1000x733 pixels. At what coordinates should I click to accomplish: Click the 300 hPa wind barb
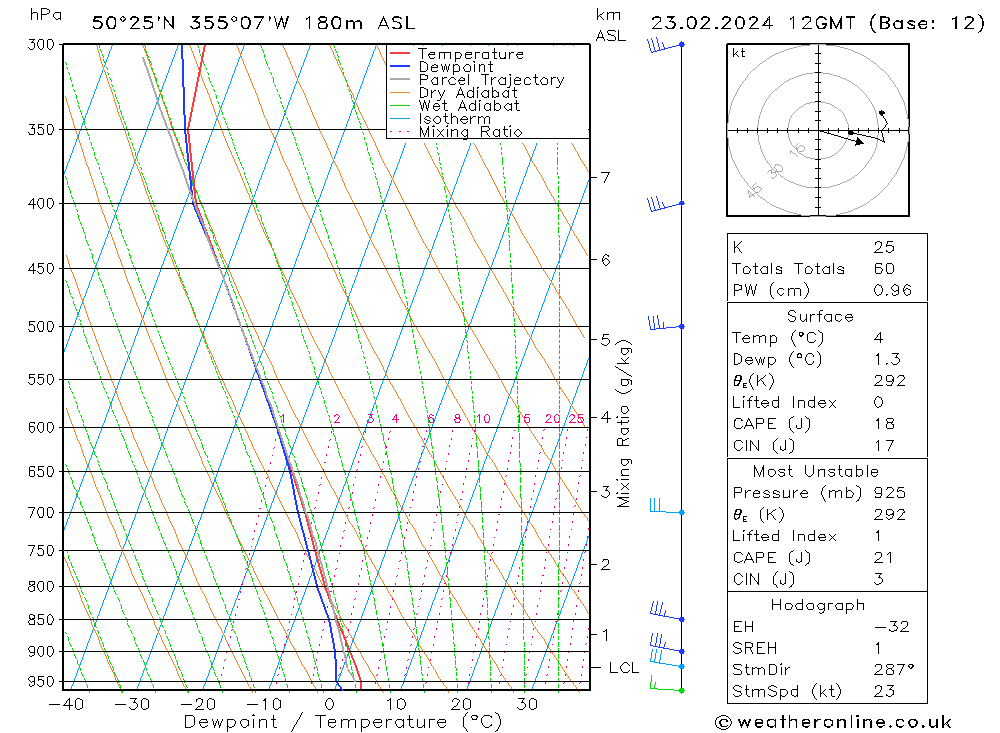point(665,45)
